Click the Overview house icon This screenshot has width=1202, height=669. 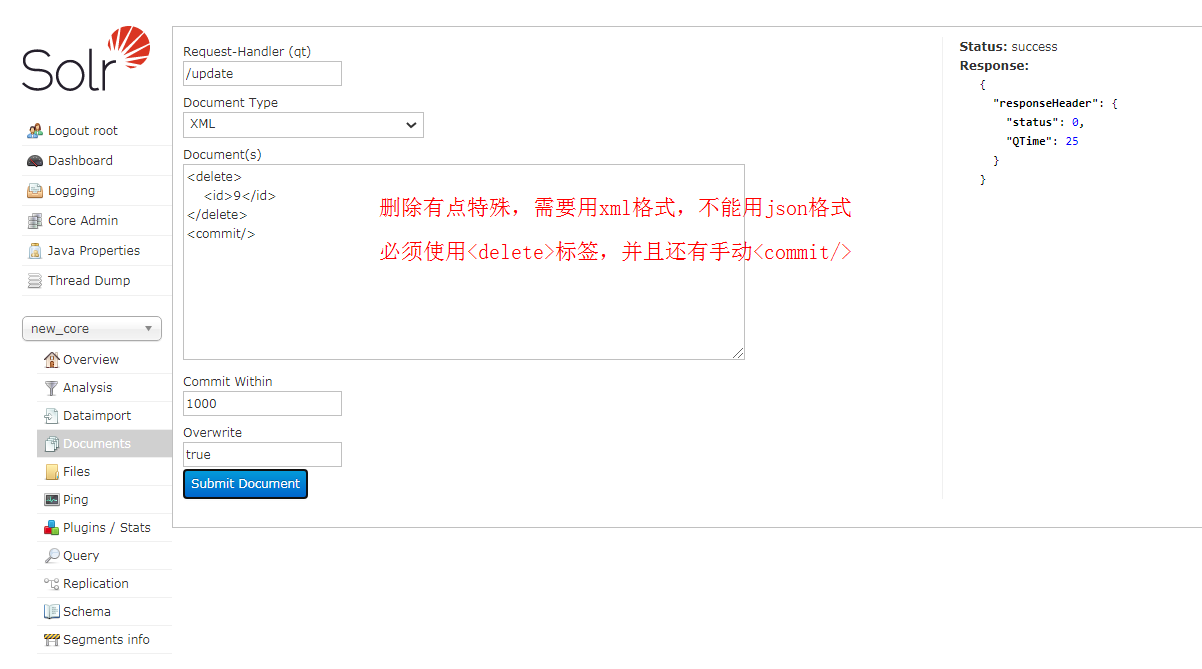(52, 360)
